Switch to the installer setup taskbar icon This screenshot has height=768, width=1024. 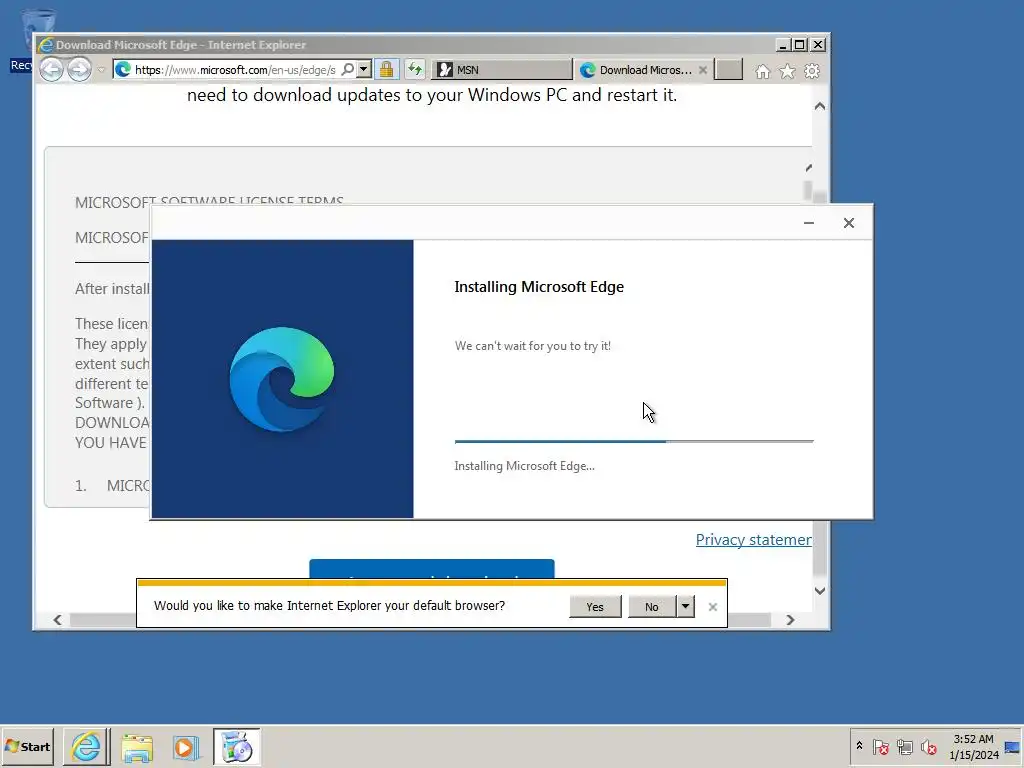[x=236, y=746]
